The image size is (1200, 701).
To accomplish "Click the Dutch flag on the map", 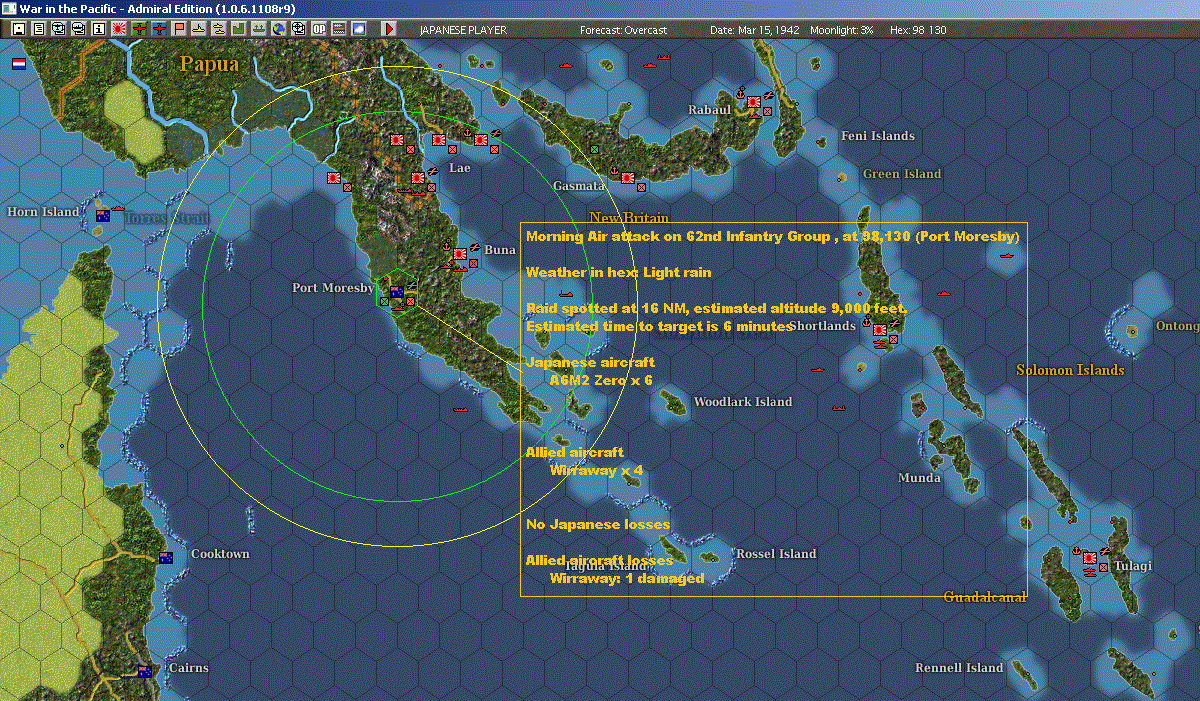I will click(x=18, y=63).
